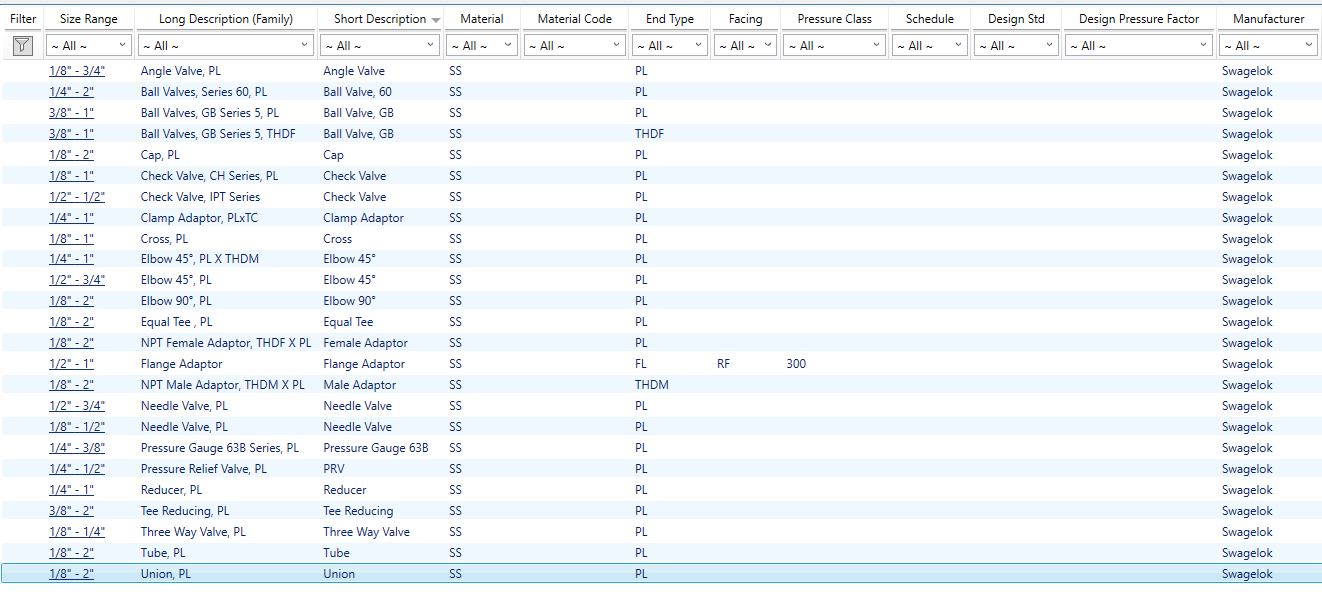
Task: Click Swagelok in the Angle Valve row
Action: [1247, 71]
